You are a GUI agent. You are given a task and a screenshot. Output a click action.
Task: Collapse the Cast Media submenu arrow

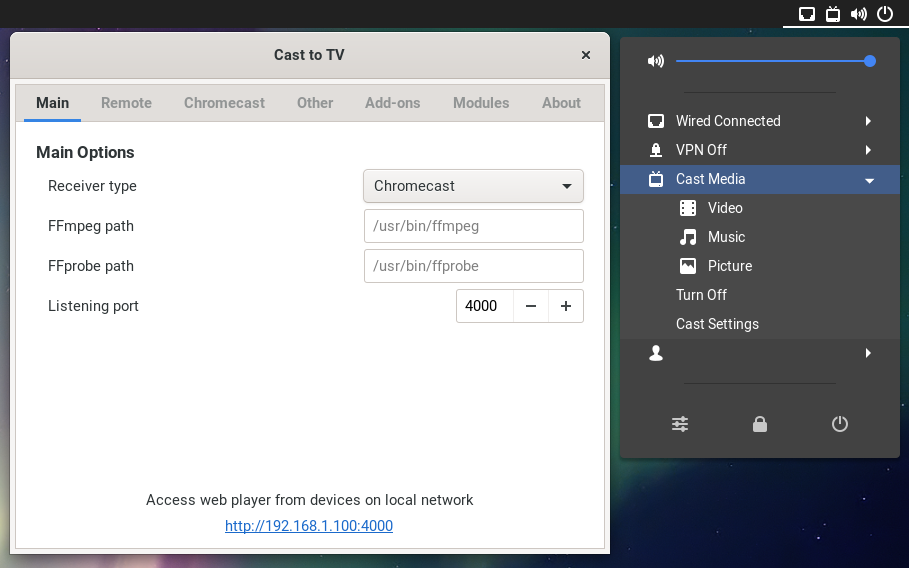(x=869, y=180)
